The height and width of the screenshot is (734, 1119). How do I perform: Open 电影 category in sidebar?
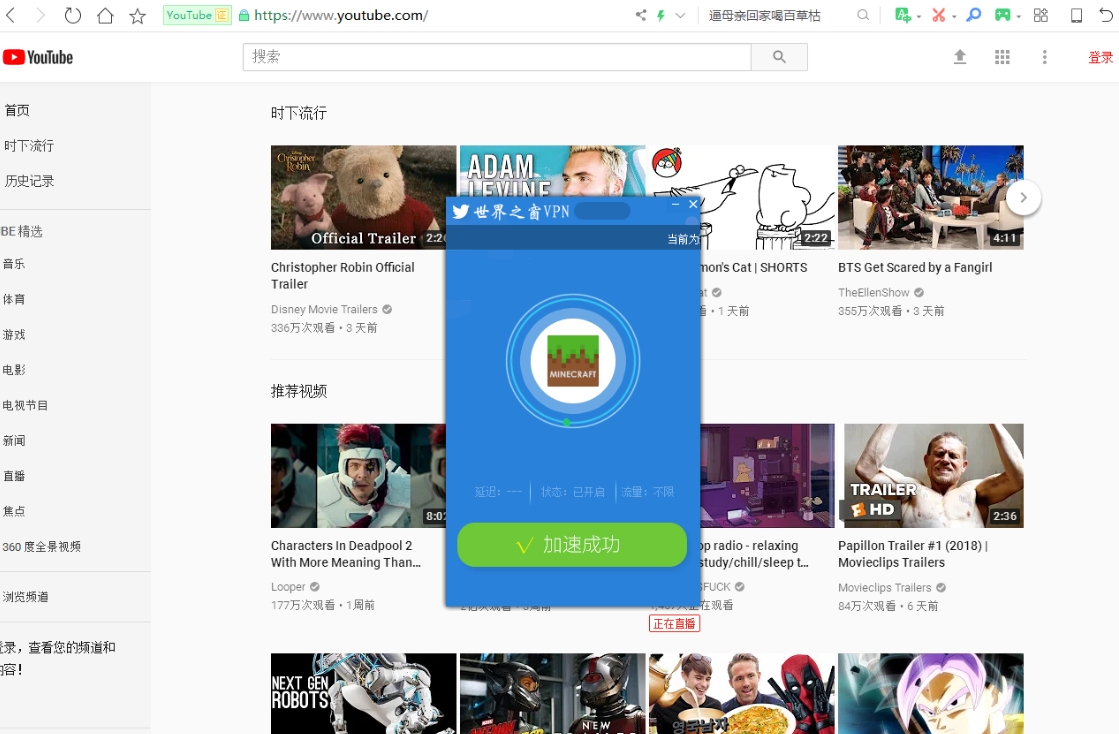[x=14, y=369]
